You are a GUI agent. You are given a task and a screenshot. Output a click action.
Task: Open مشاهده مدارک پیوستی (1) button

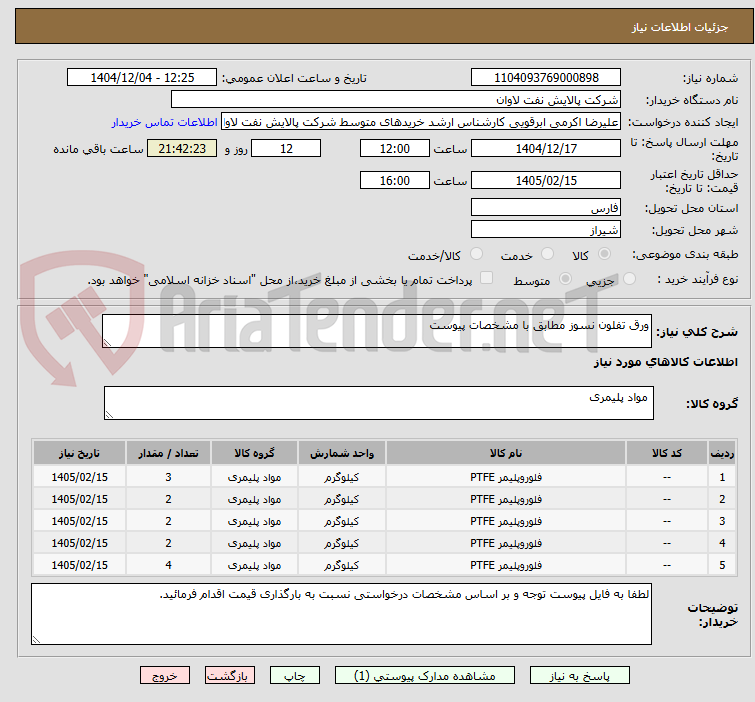point(425,676)
